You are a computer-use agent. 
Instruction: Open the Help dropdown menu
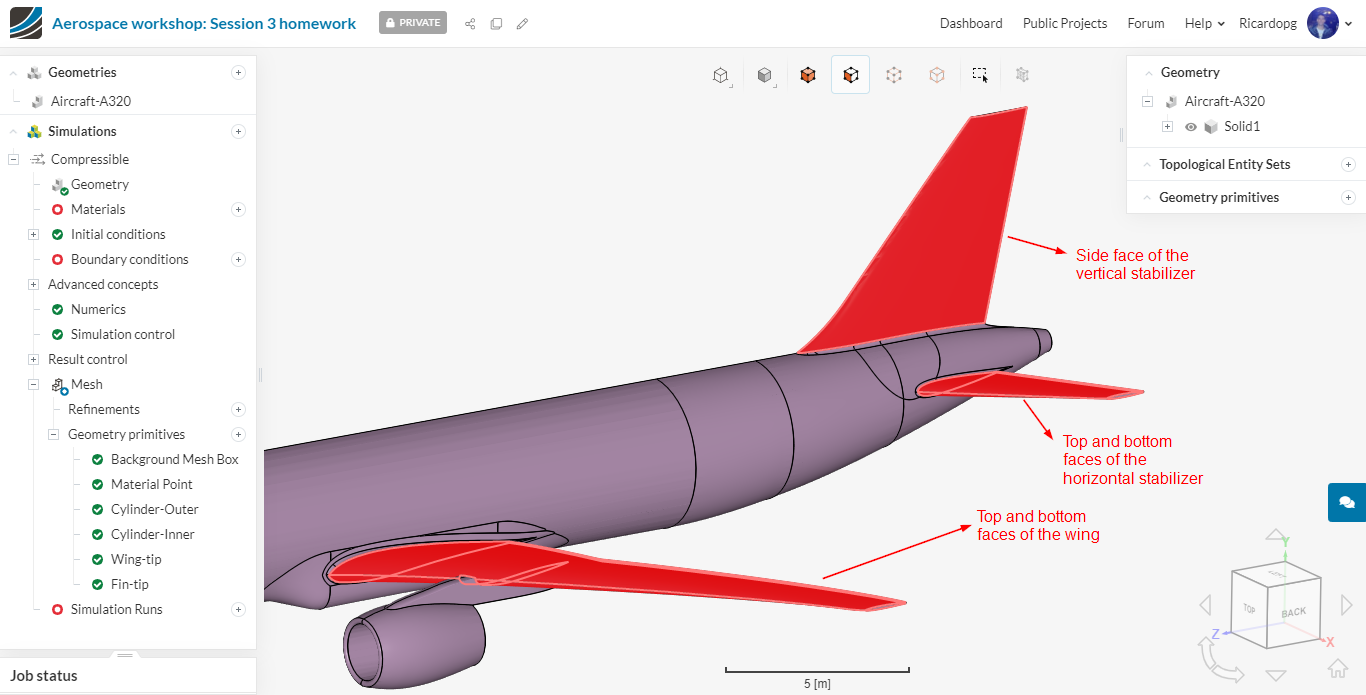(x=1204, y=23)
